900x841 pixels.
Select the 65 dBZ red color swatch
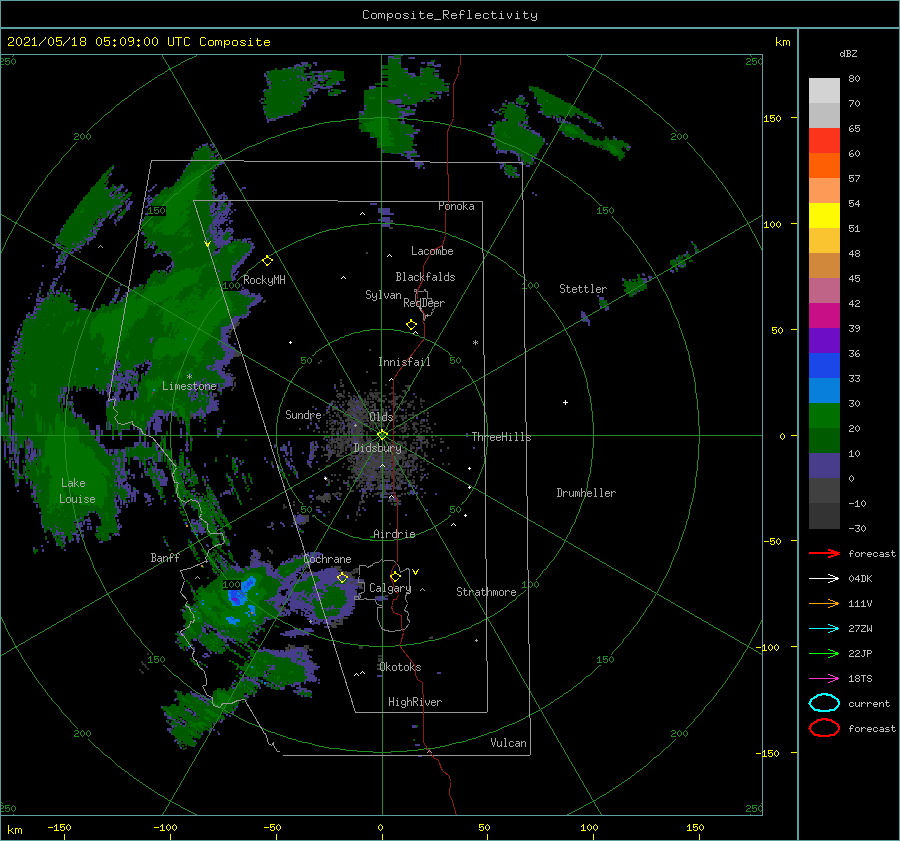pyautogui.click(x=824, y=140)
